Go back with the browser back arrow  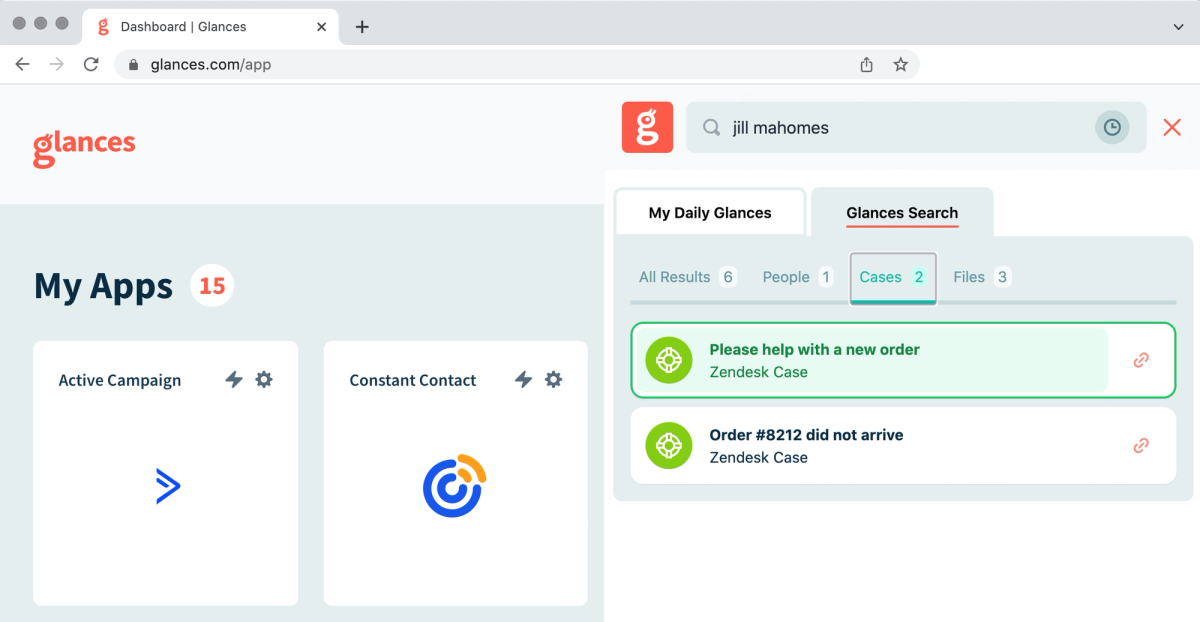point(23,64)
